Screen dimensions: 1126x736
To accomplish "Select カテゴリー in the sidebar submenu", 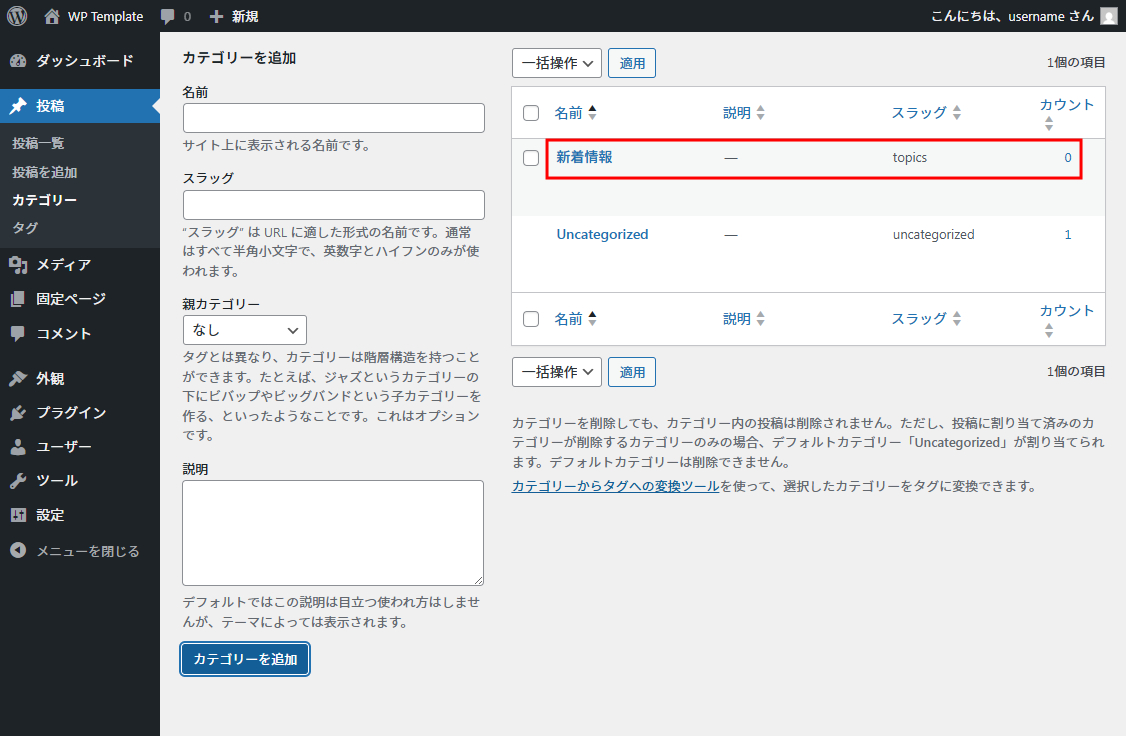I will 45,200.
